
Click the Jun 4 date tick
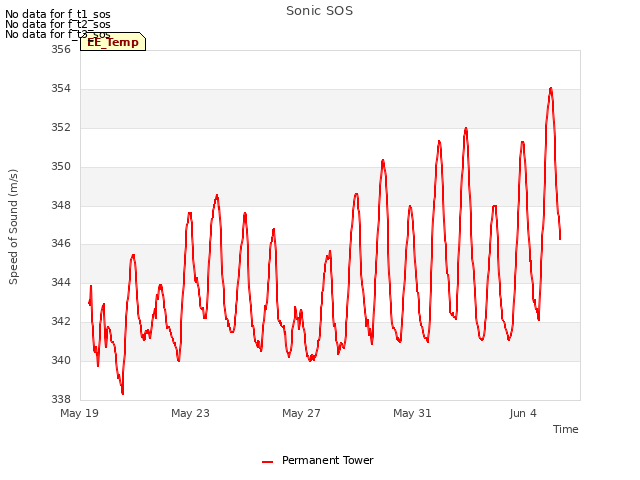coord(523,413)
